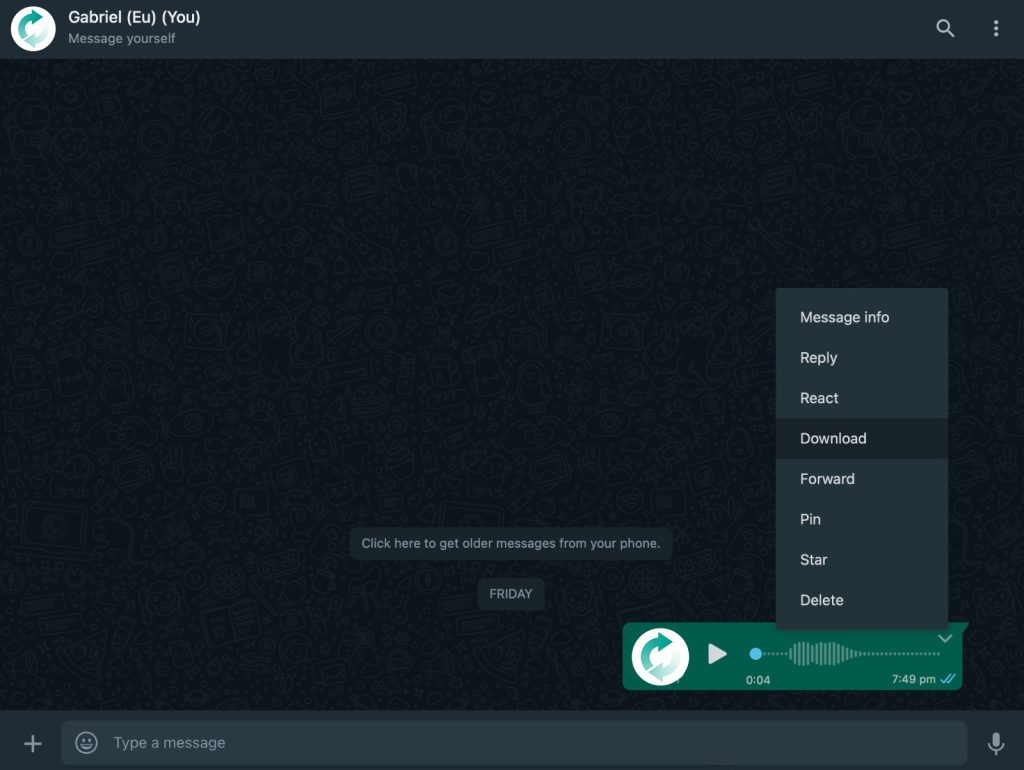Click the voice message waveform
Screen dimensions: 1024x770
coord(850,654)
